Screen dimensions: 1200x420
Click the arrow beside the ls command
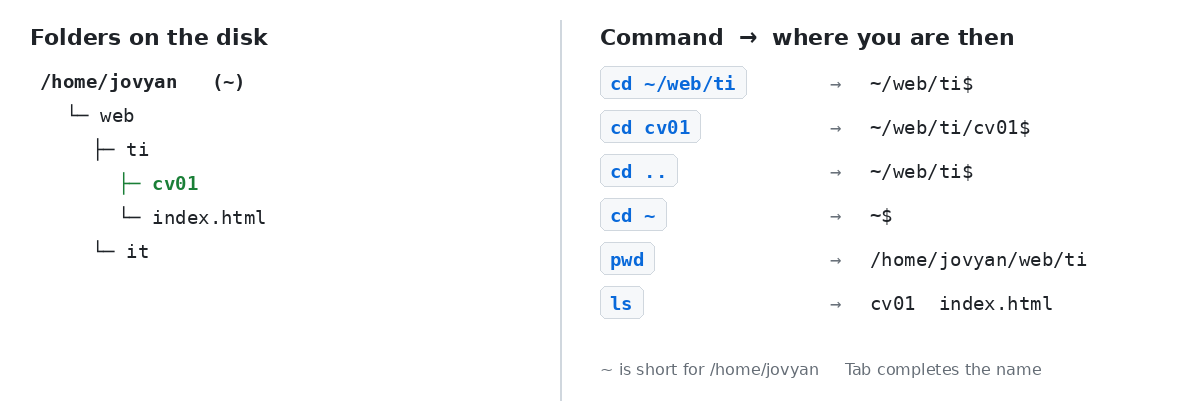pyautogui.click(x=835, y=304)
